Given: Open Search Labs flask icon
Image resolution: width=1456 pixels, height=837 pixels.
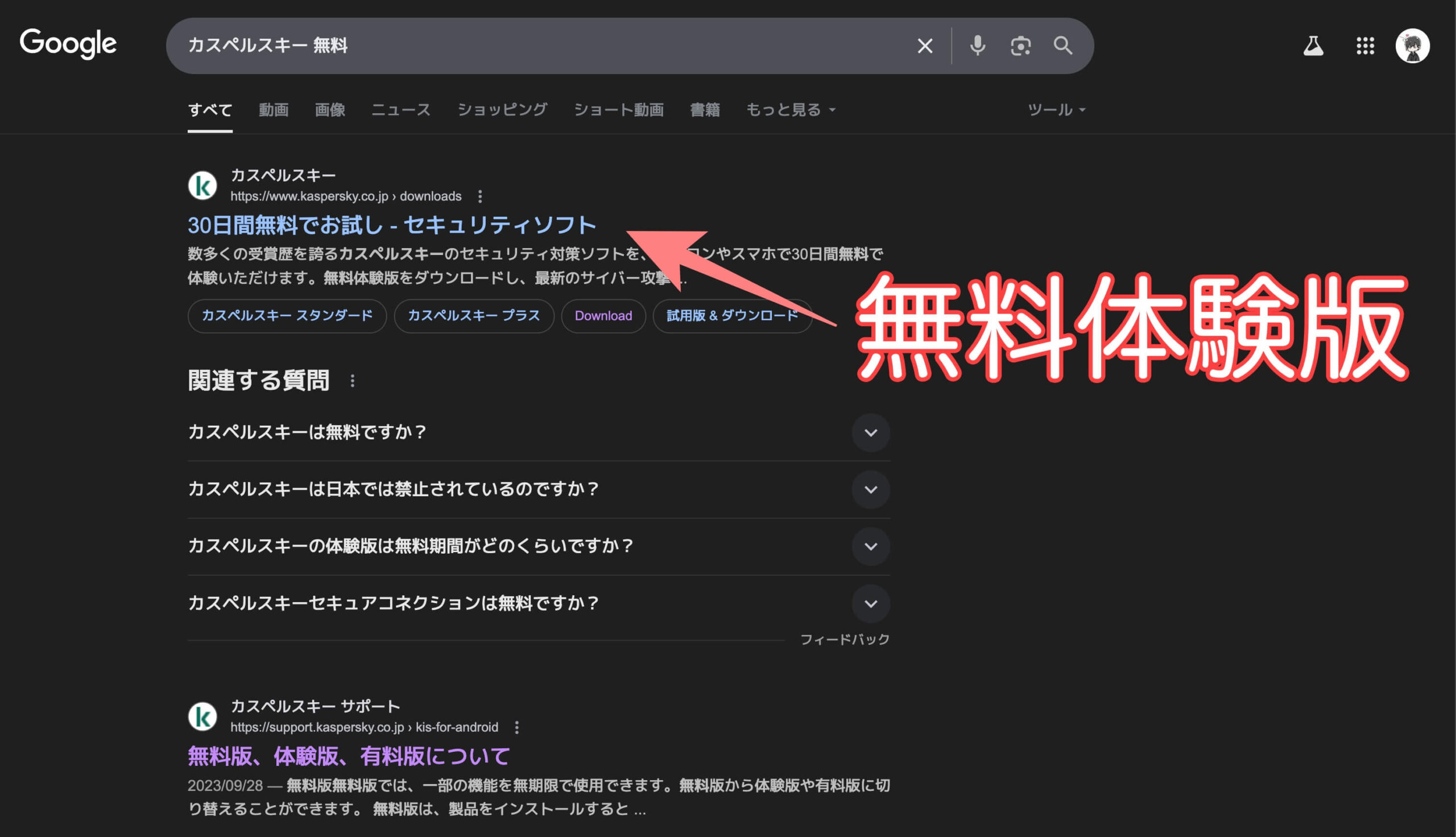Looking at the screenshot, I should pos(1313,46).
